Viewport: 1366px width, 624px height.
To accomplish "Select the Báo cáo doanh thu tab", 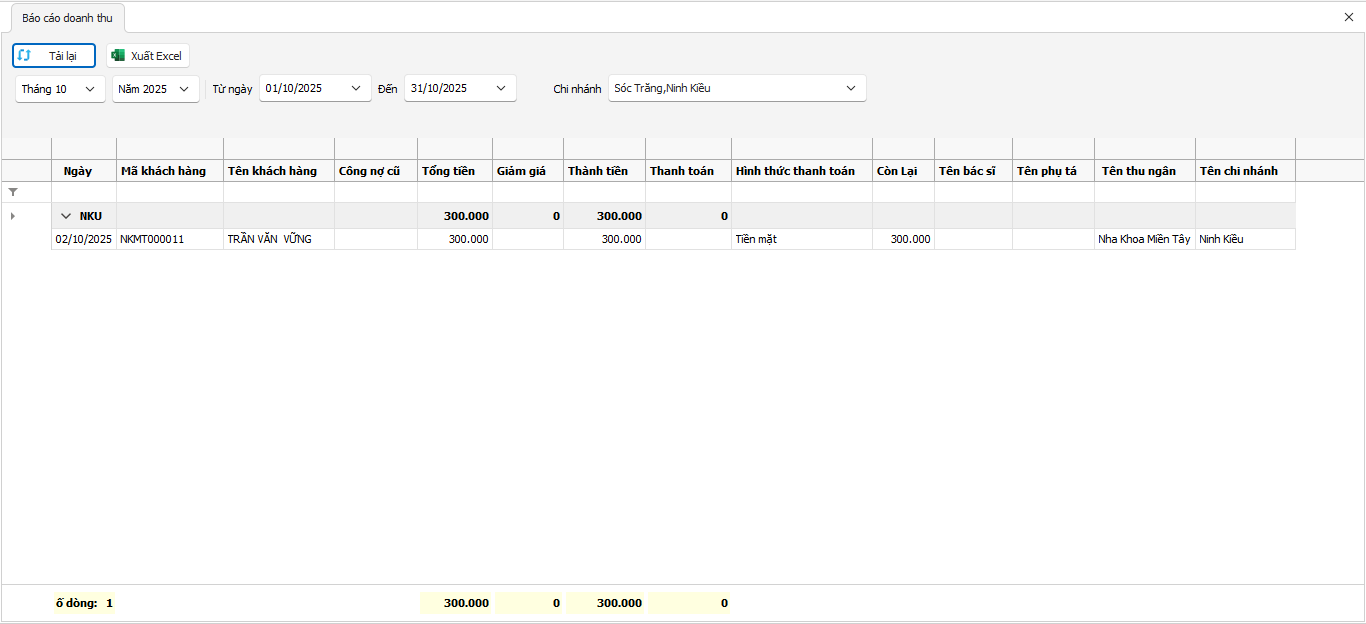I will coord(67,18).
